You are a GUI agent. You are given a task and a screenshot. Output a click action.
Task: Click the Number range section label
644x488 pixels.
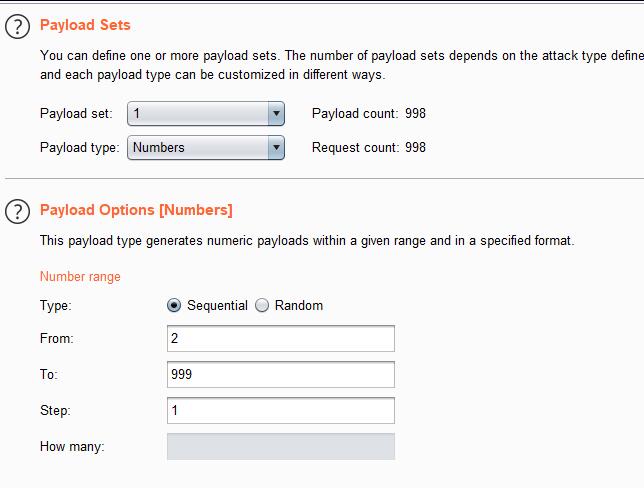[80, 277]
